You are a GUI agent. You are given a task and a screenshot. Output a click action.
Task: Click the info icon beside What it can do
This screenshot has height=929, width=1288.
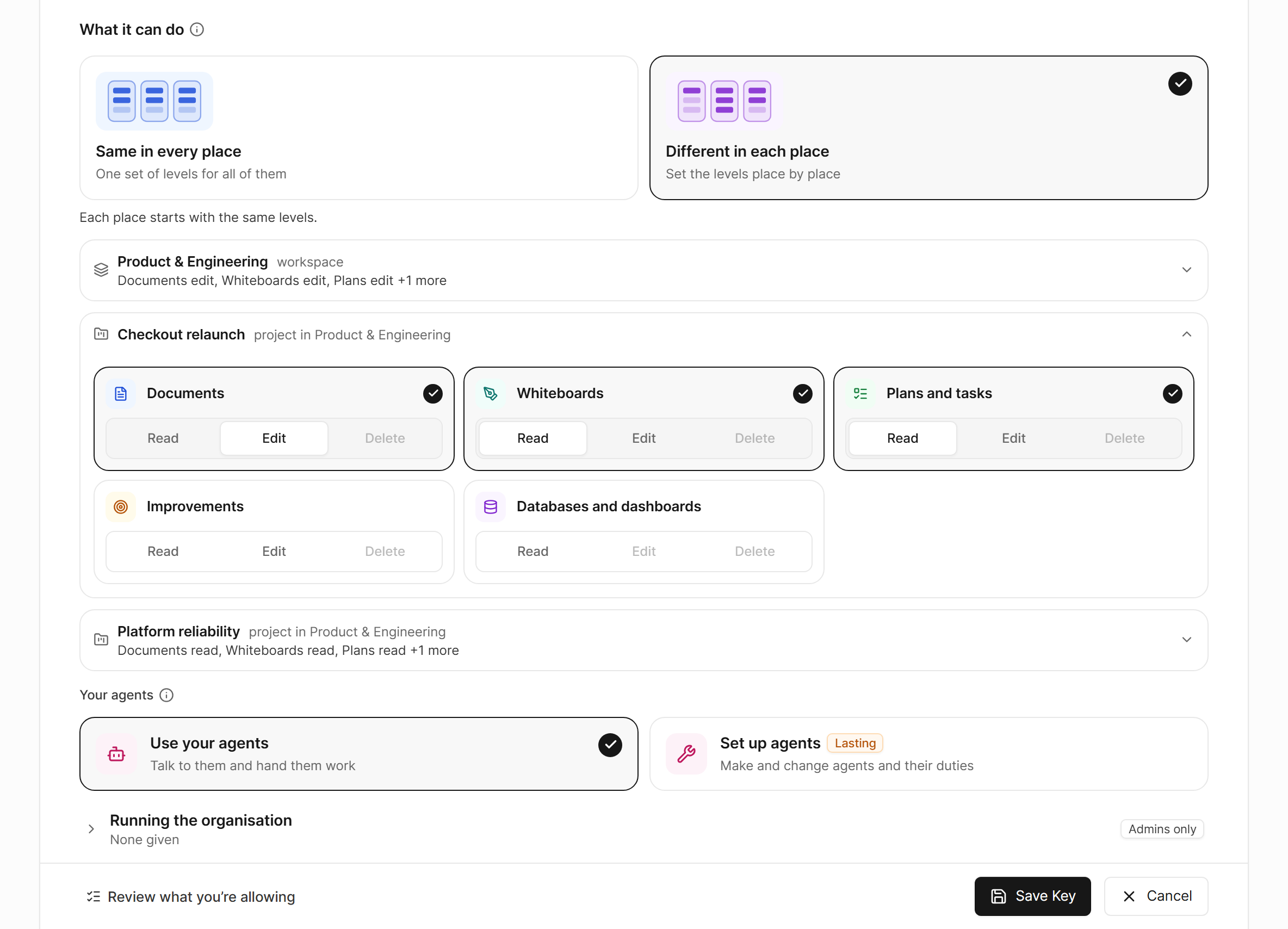click(x=196, y=29)
